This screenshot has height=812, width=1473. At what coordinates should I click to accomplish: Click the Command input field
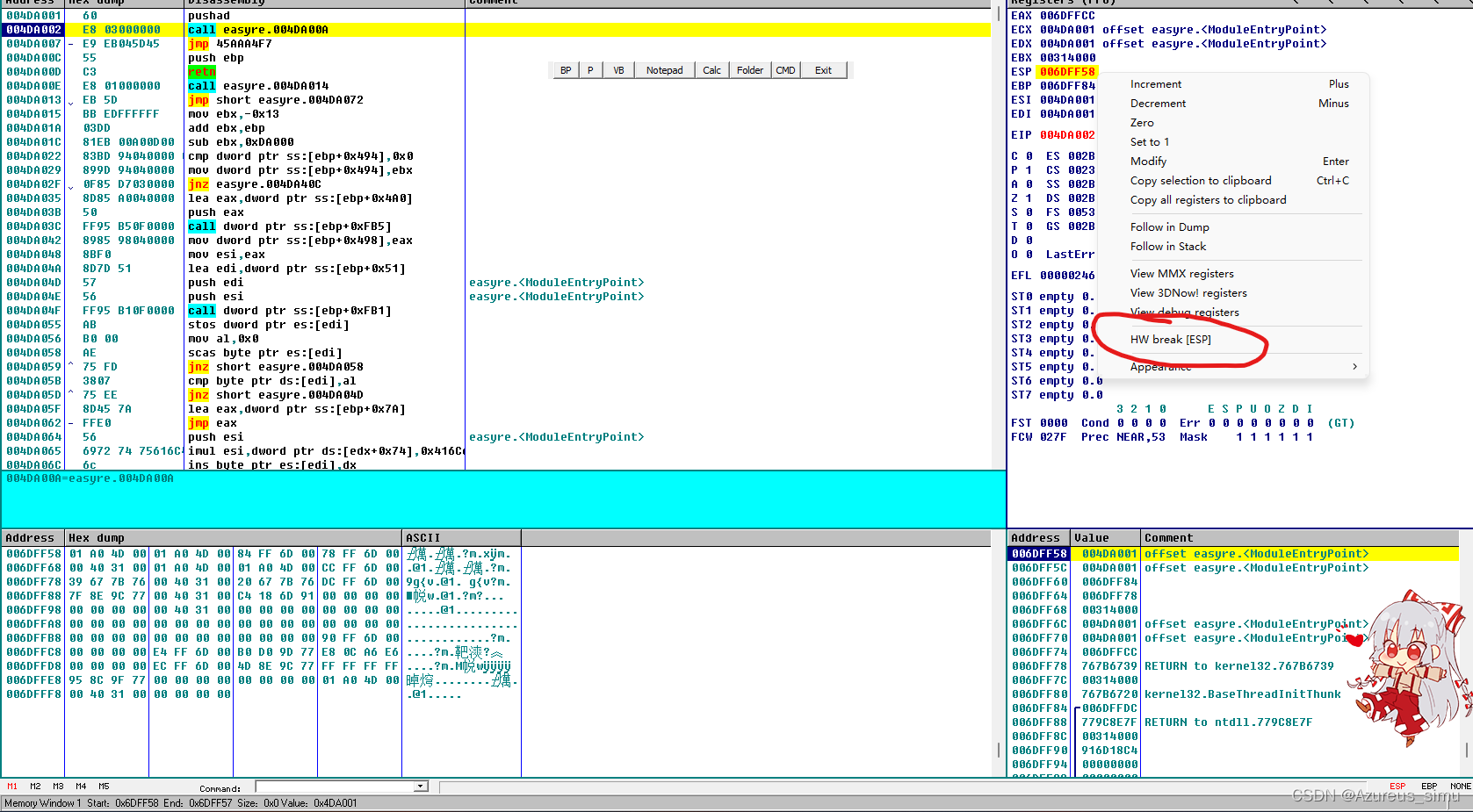click(336, 787)
